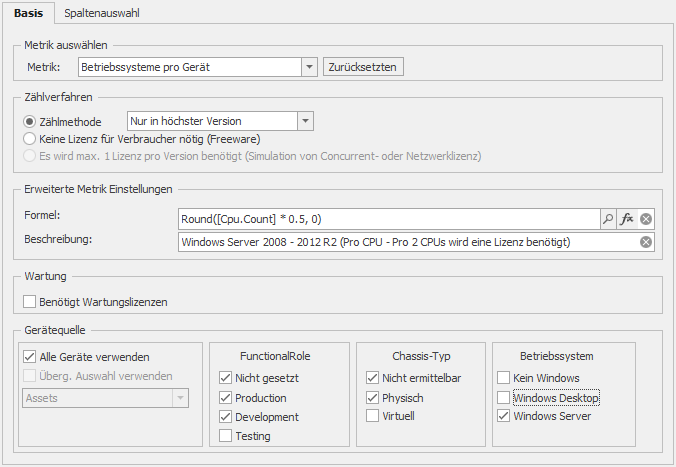Open the Metrik dropdown arrow
676x467 pixels.
pos(309,67)
